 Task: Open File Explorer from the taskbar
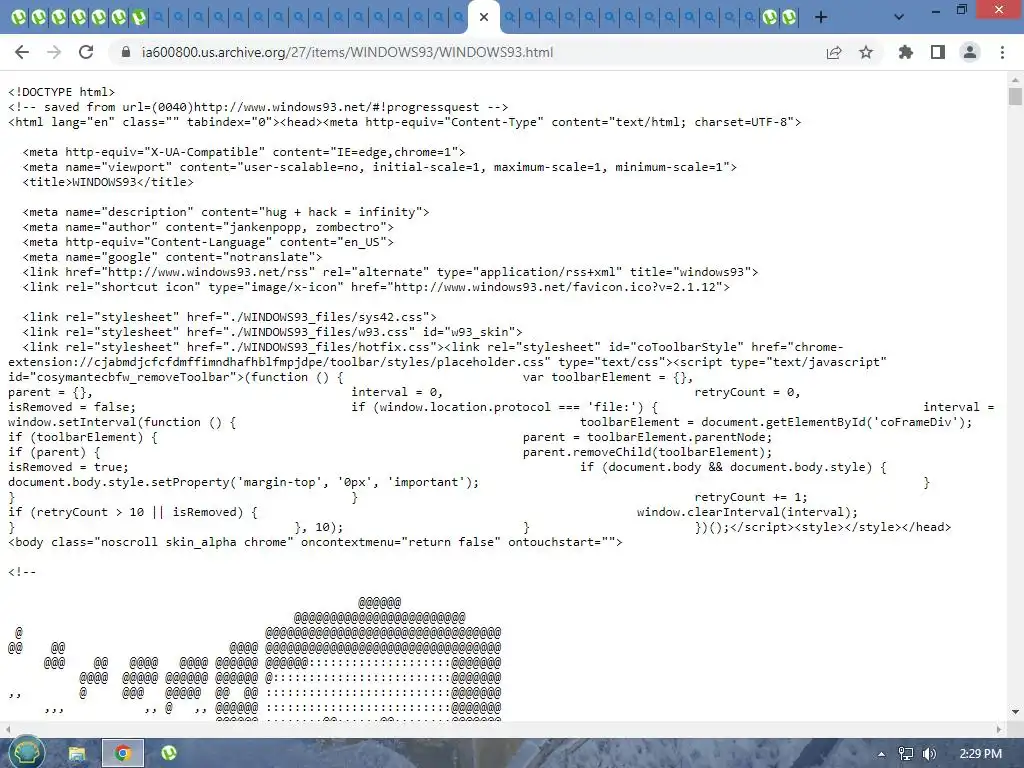tap(77, 754)
